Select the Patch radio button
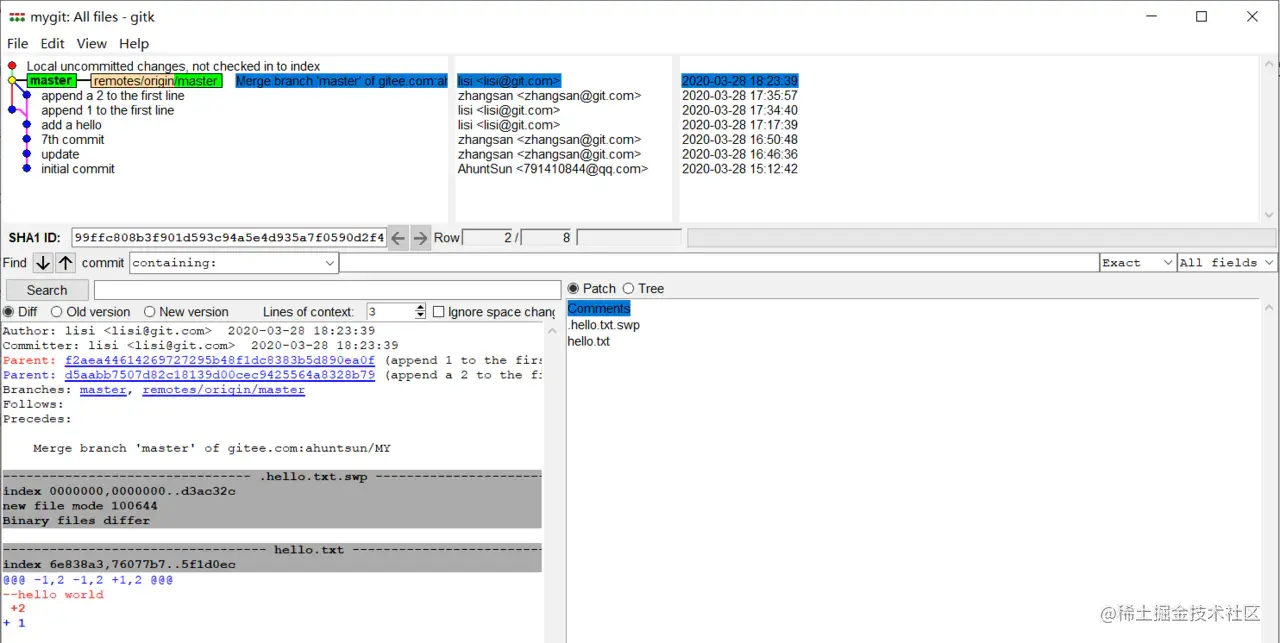 coord(573,288)
